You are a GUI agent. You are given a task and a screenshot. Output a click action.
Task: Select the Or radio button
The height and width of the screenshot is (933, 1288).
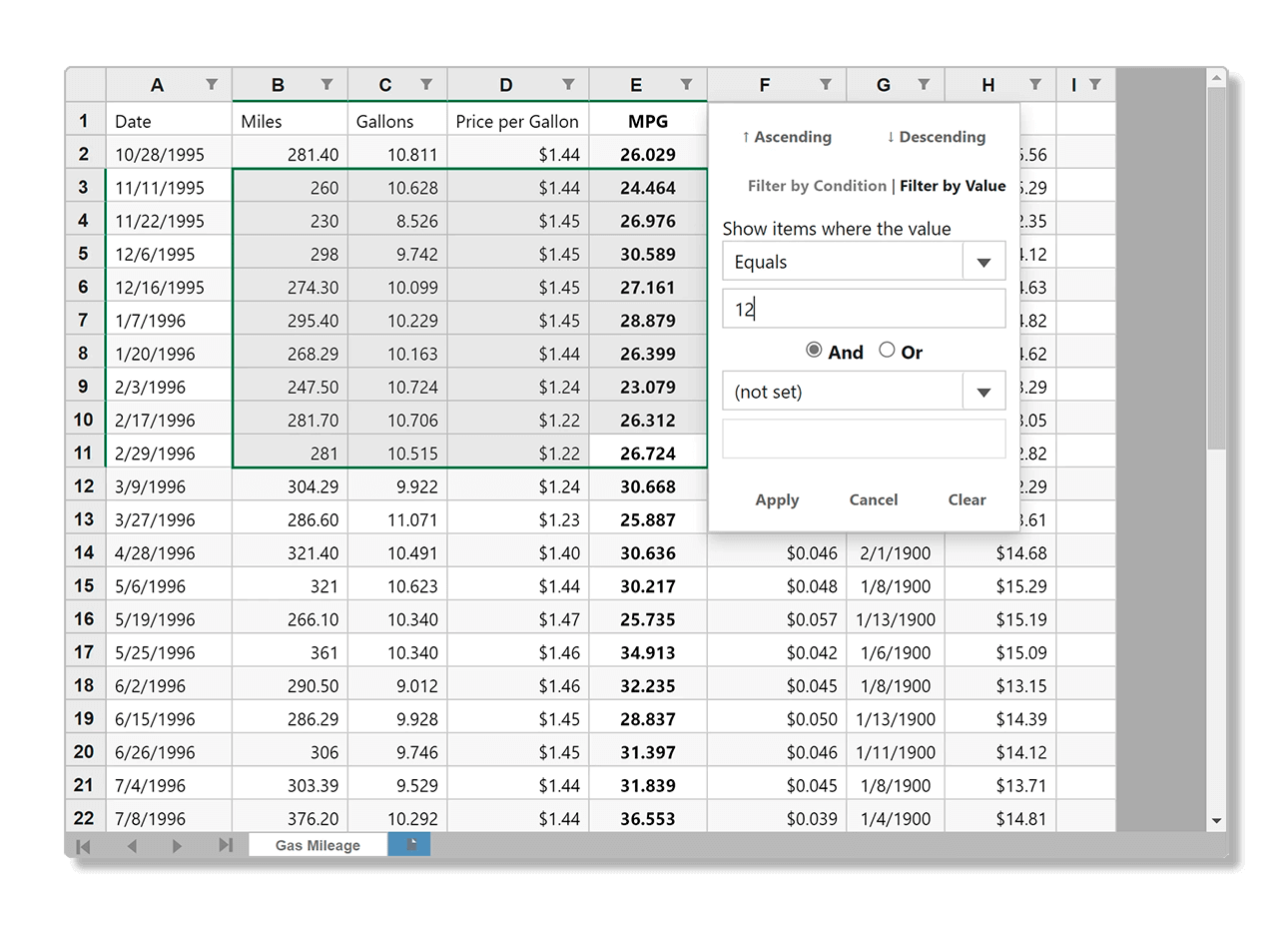[x=887, y=351]
